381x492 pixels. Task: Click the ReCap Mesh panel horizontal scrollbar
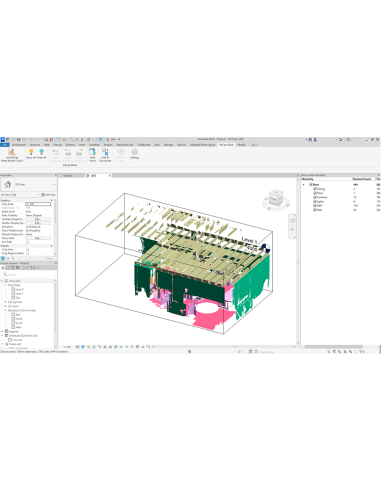tap(334, 347)
